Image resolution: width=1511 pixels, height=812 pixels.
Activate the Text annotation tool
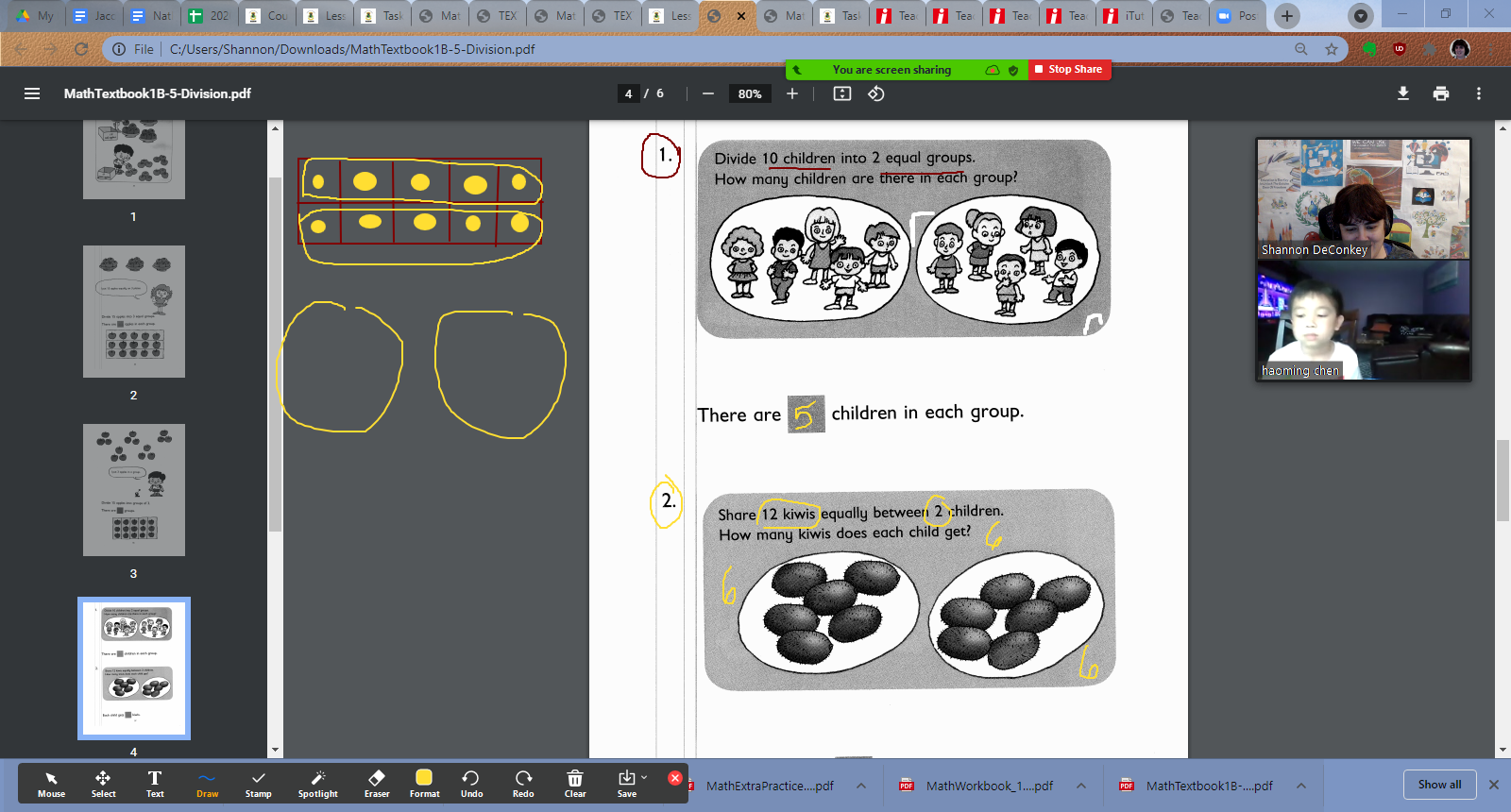pos(155,784)
